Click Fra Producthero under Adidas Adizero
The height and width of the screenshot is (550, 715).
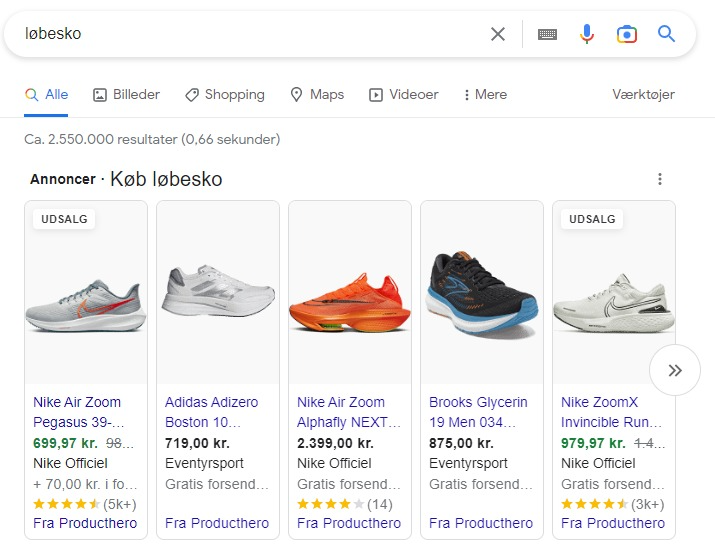point(217,523)
